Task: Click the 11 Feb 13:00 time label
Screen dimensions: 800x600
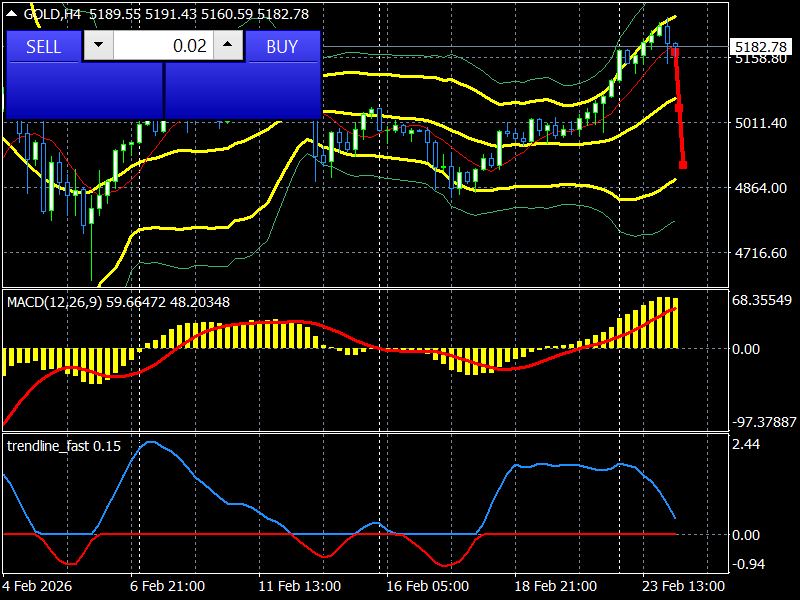Action: point(299,586)
